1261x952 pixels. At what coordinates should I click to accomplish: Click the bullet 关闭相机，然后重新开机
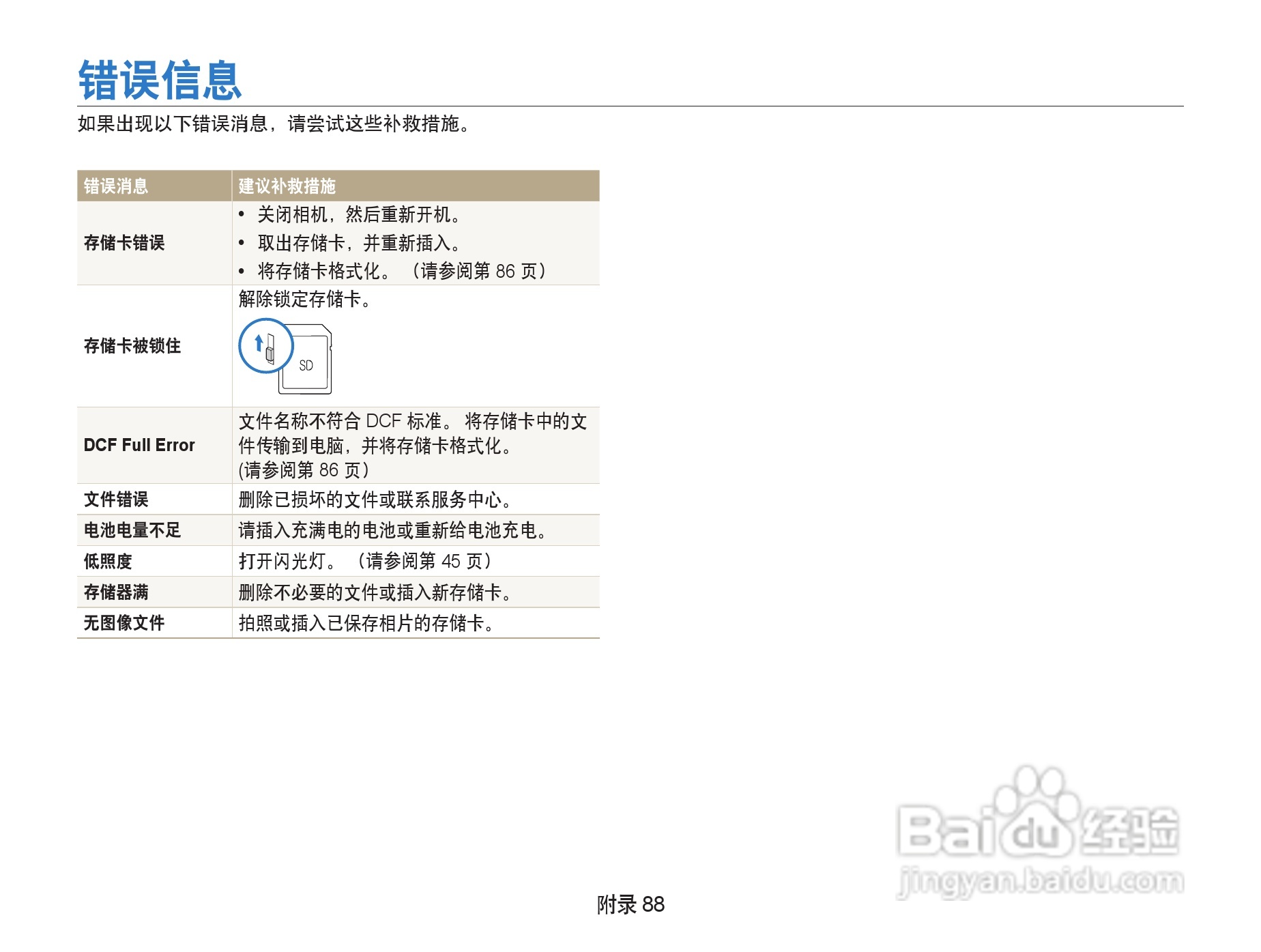tap(359, 215)
